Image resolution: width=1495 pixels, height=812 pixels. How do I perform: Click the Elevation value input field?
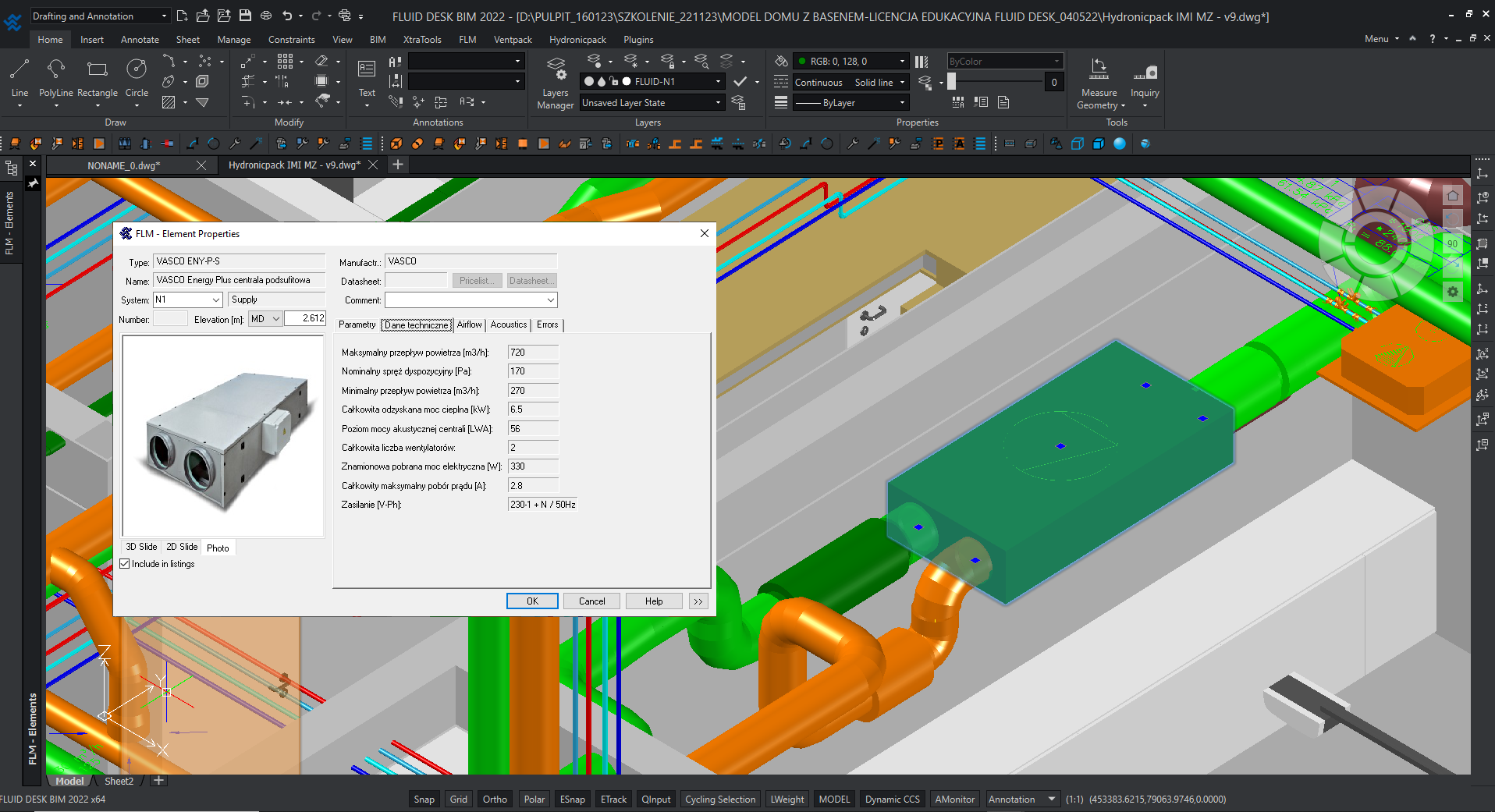point(305,319)
